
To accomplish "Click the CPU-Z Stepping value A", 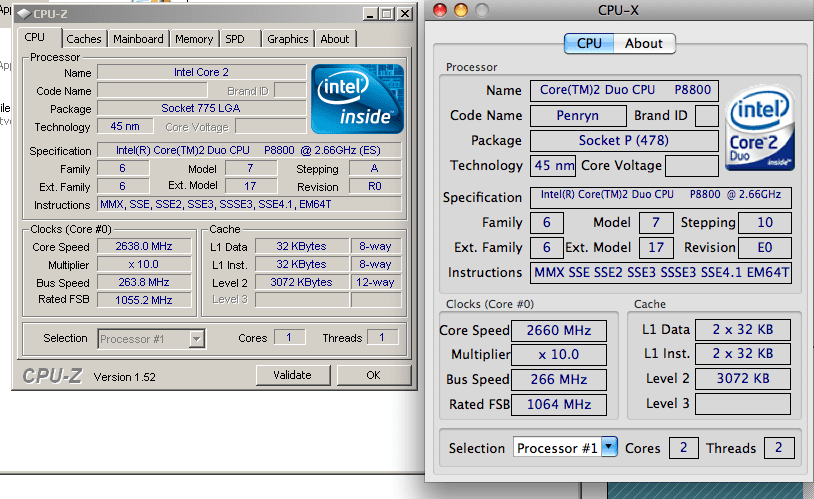I will point(375,168).
